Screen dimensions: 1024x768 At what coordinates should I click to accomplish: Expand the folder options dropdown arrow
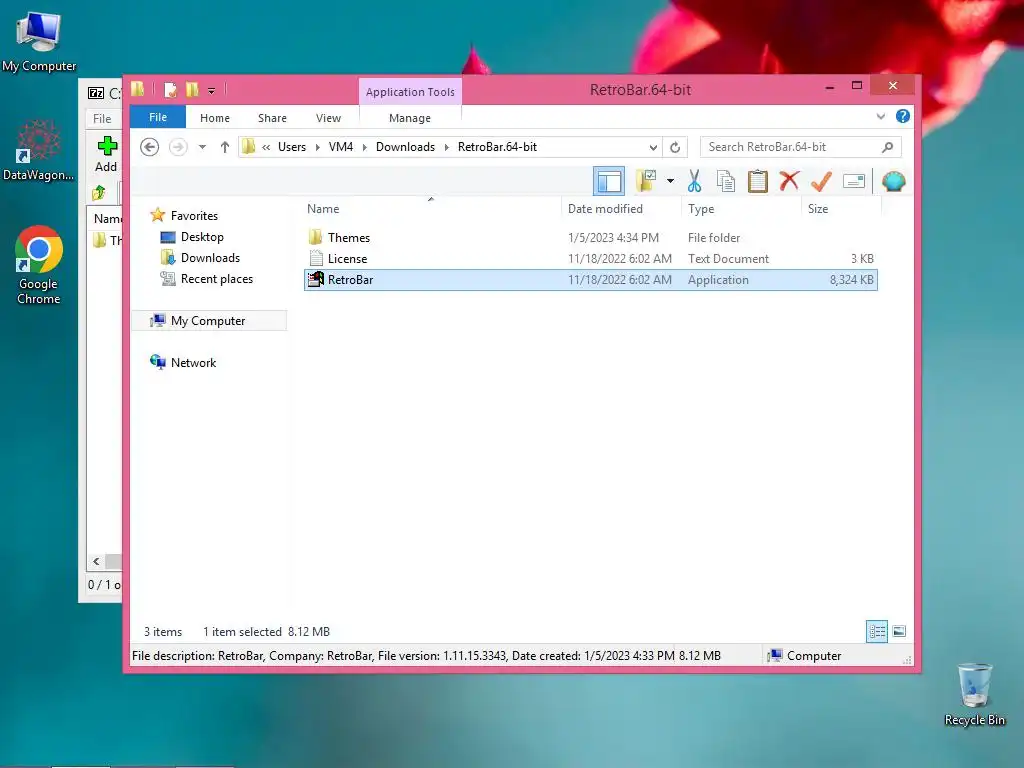[670, 181]
